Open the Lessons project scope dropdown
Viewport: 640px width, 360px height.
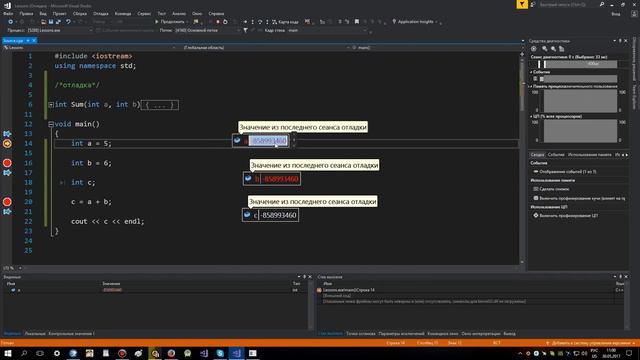[89, 48]
